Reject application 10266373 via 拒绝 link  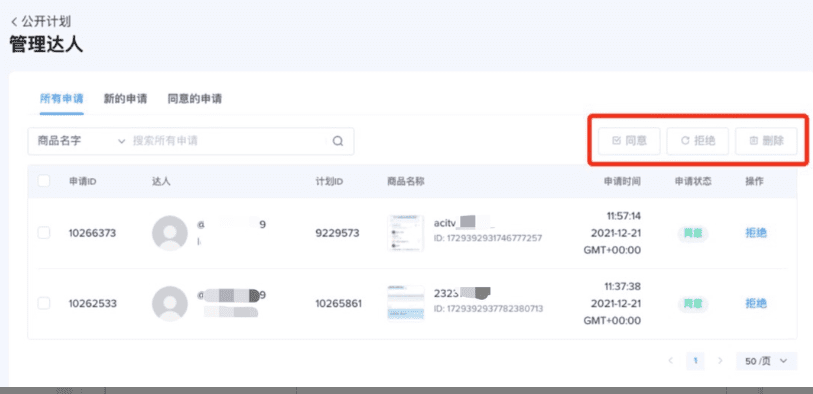(755, 233)
